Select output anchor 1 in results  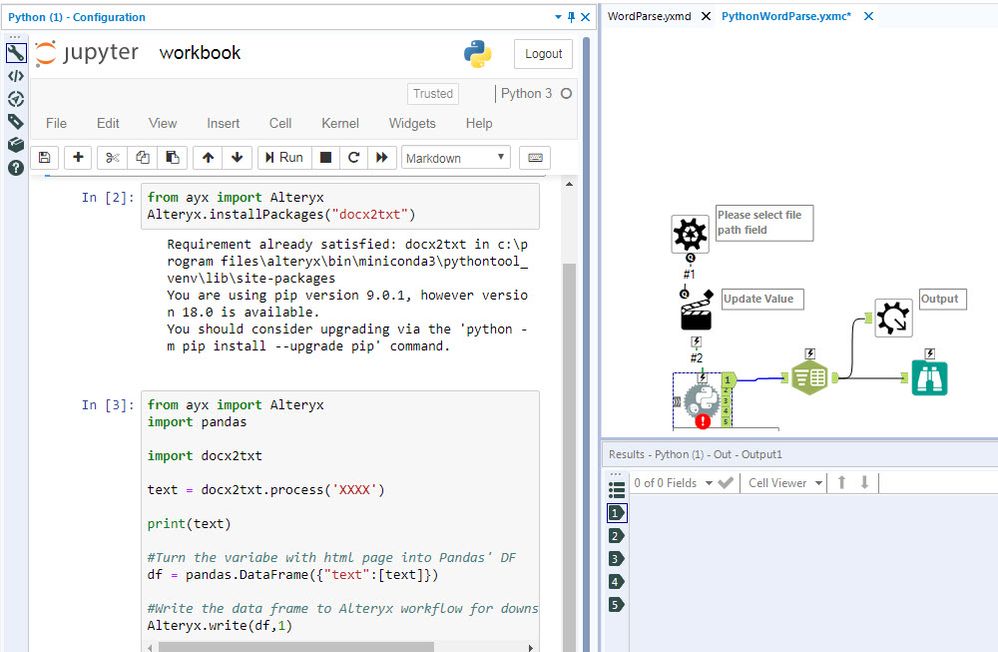pos(616,513)
